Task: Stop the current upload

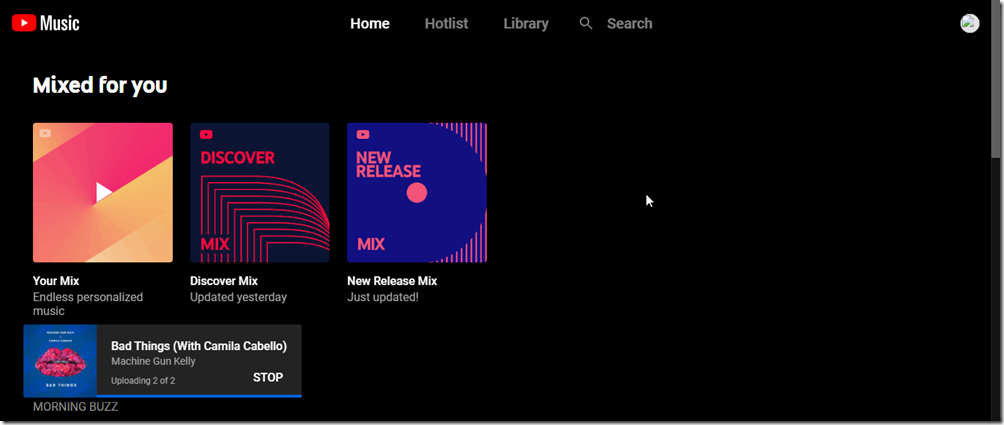Action: (268, 378)
